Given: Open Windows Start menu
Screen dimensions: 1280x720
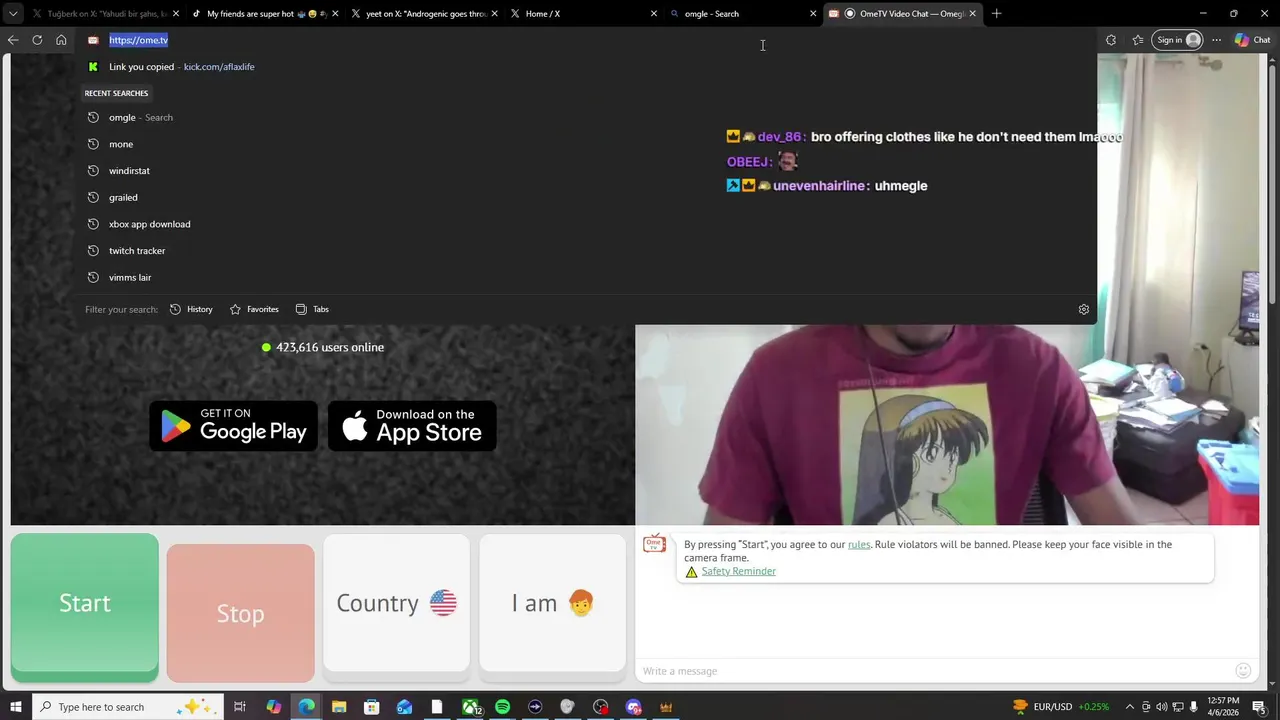Looking at the screenshot, I should [16, 707].
